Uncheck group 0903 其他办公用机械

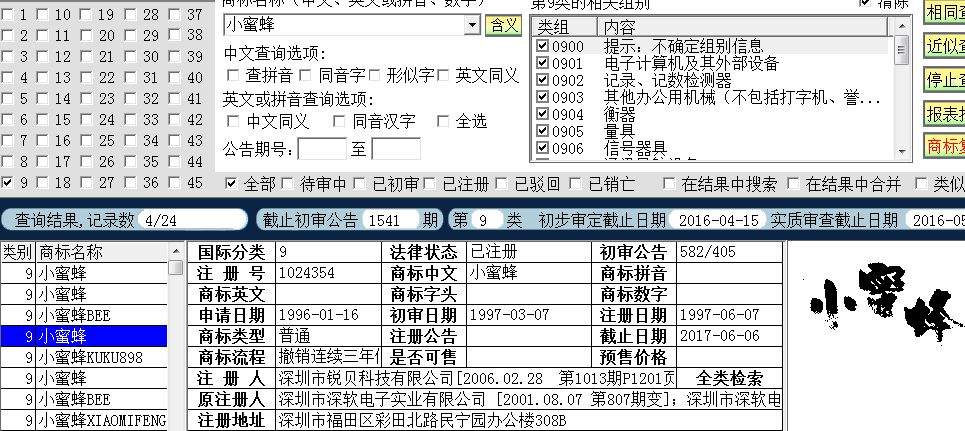542,97
